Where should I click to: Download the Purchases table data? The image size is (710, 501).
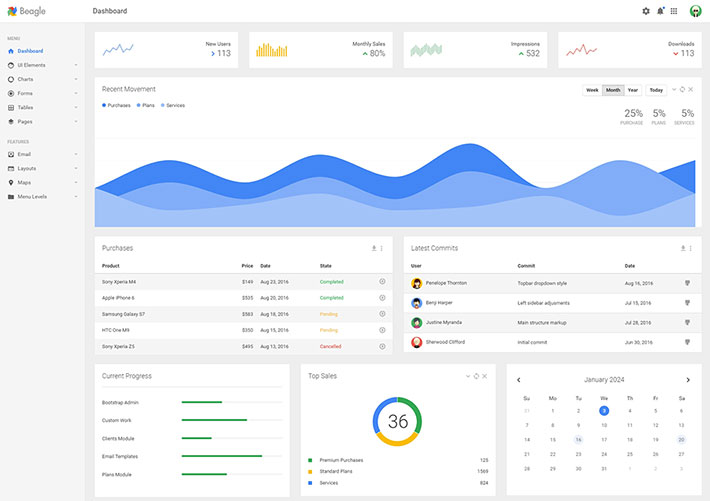pos(373,248)
